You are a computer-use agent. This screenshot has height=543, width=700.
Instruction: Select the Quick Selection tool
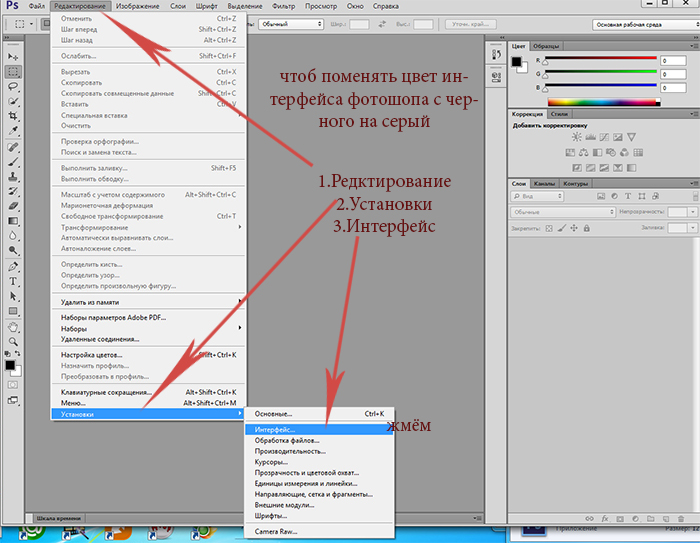click(x=13, y=101)
